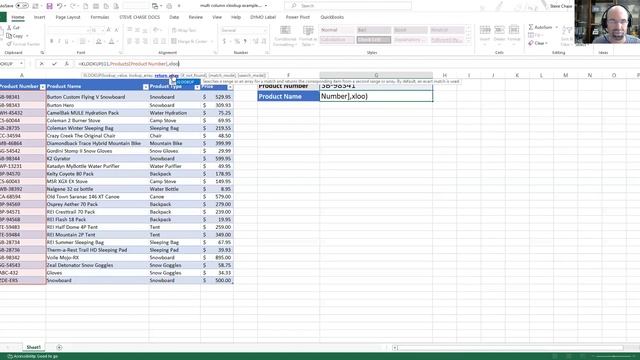Click the Merge & Center button

point(190,41)
